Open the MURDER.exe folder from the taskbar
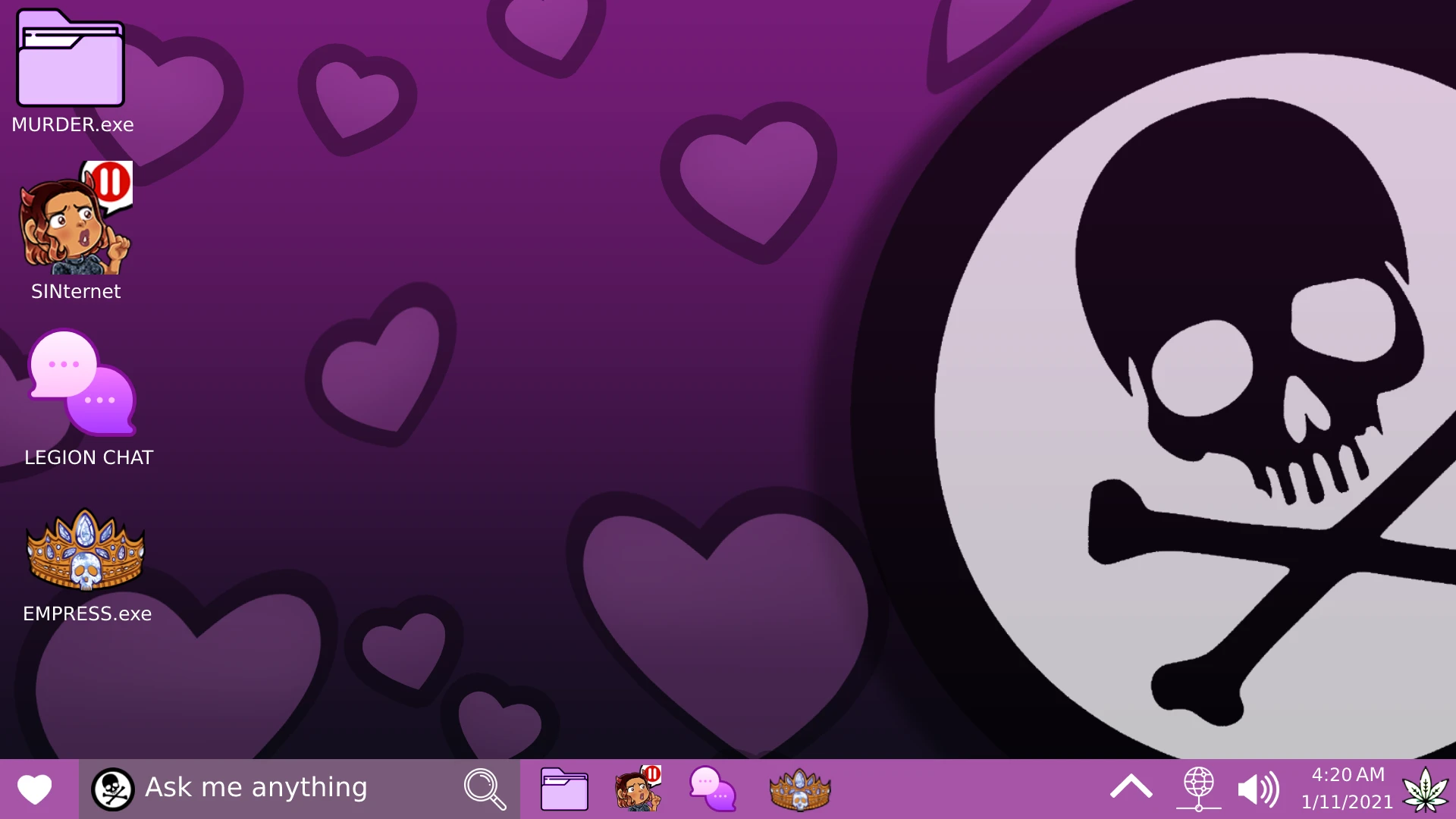The image size is (1456, 819). pyautogui.click(x=564, y=789)
